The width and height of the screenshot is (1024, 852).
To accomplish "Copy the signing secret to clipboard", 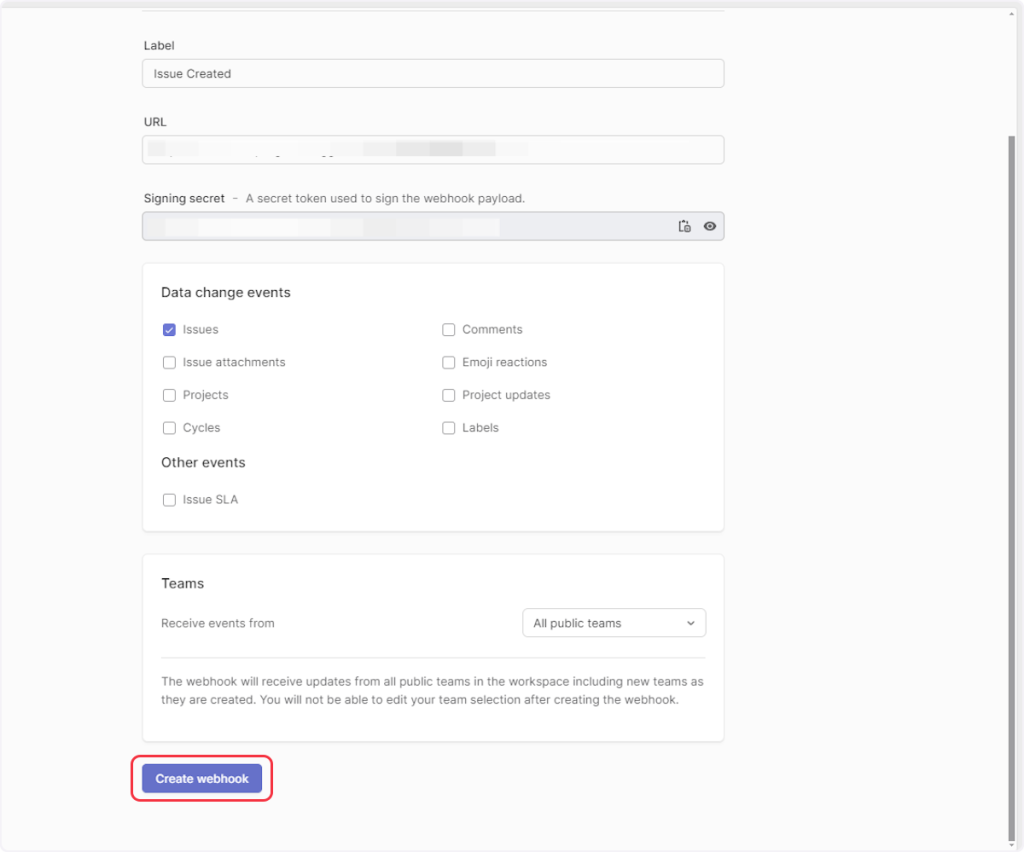I will 684,226.
